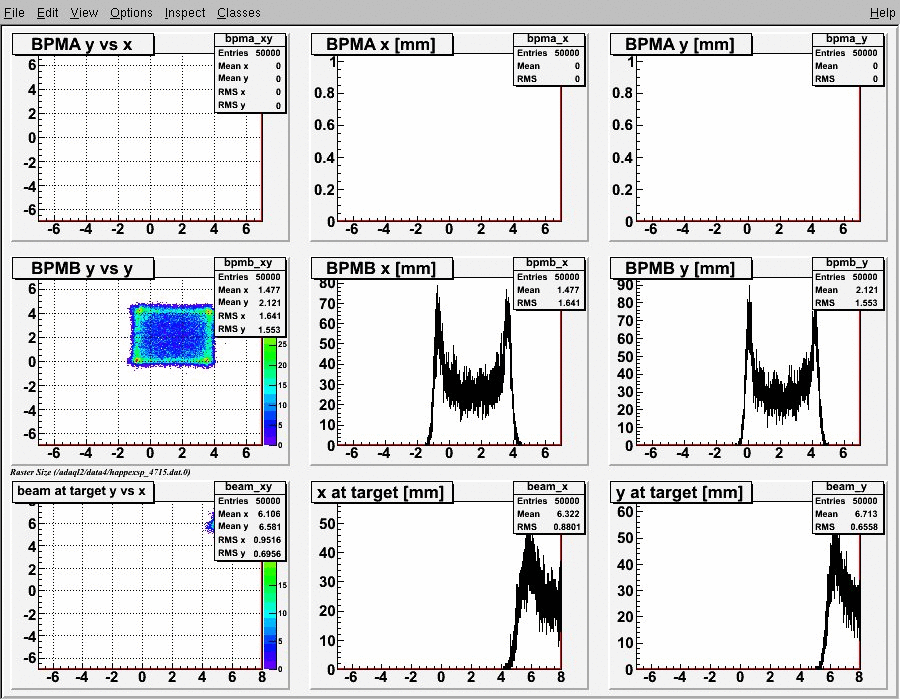
Task: Click 'Entries 50000' in bpma_x stats
Action: [x=549, y=53]
